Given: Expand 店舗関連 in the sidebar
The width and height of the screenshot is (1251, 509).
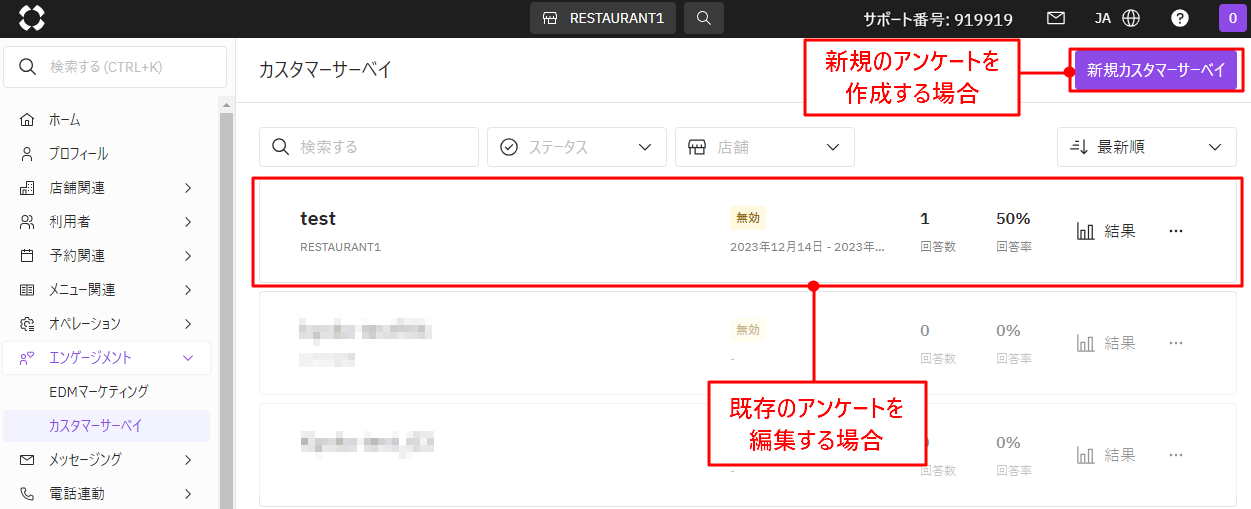Looking at the screenshot, I should click(x=106, y=188).
